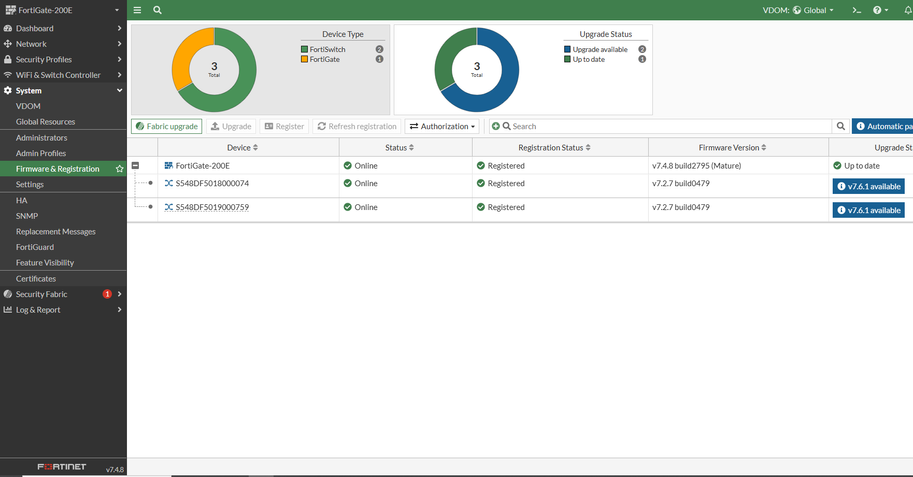Open the CLI console icon

[x=857, y=10]
